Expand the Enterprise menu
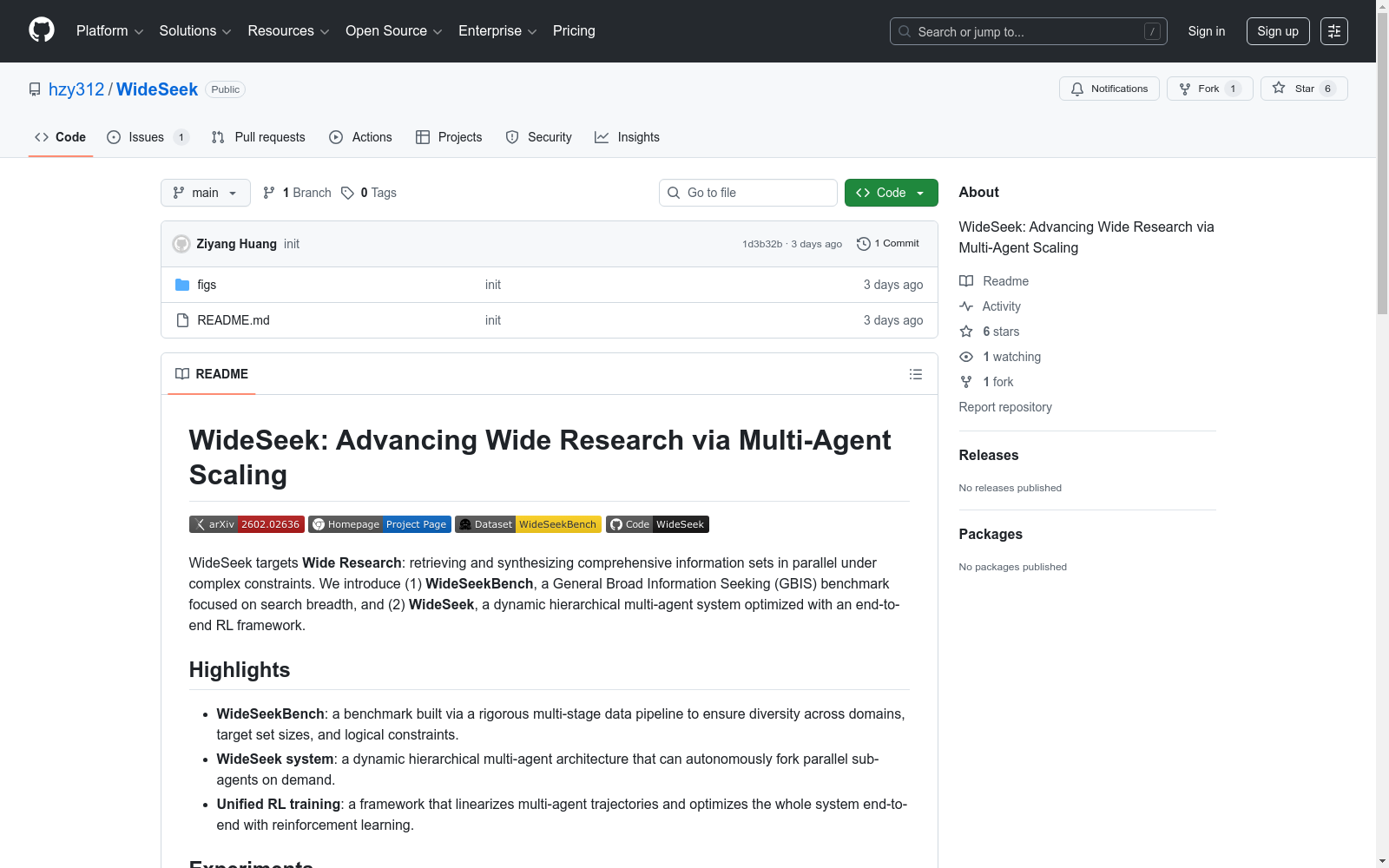Viewport: 1389px width, 868px height. pos(497,31)
